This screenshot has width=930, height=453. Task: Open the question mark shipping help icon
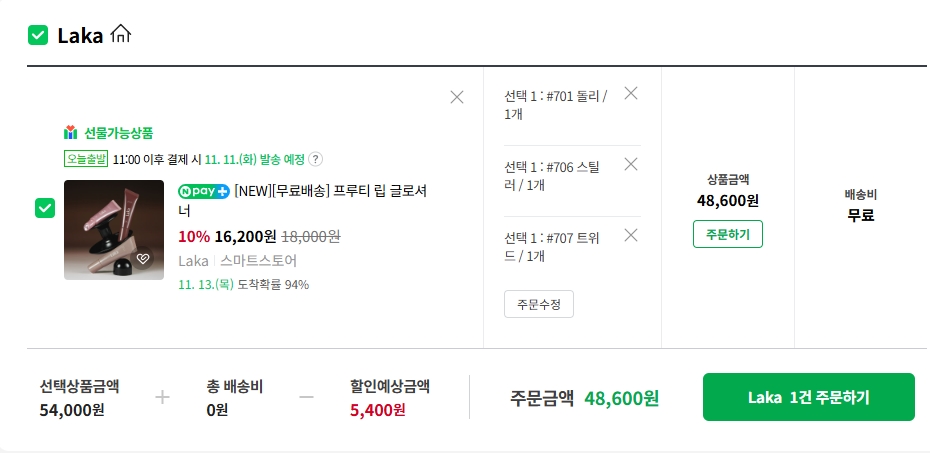pos(316,159)
